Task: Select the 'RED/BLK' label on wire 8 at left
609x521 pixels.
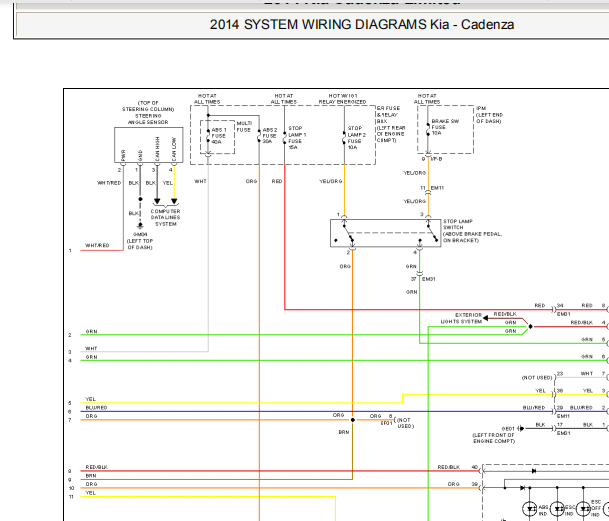Action: (x=97, y=467)
